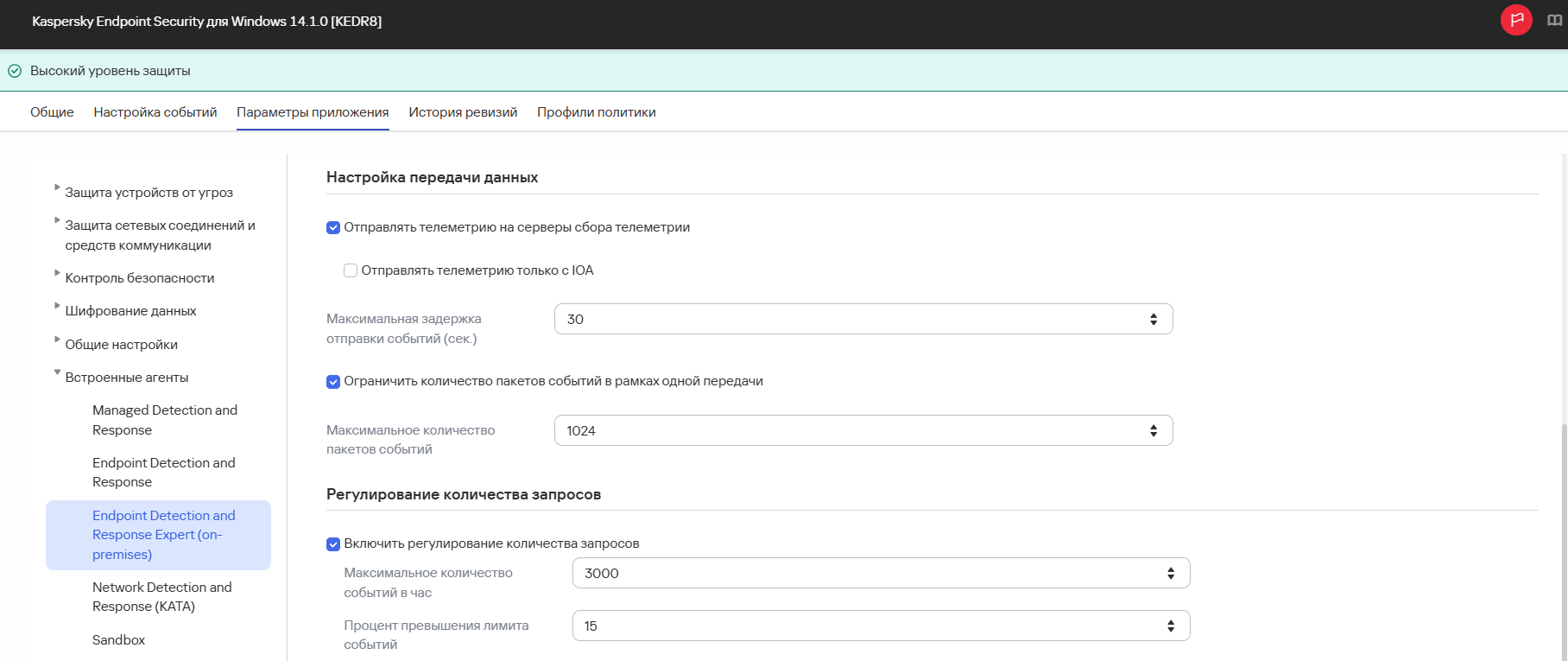This screenshot has width=1568, height=661.
Task: Click the 'Максимальное количество пакетов событий' label
Action: 411,440
